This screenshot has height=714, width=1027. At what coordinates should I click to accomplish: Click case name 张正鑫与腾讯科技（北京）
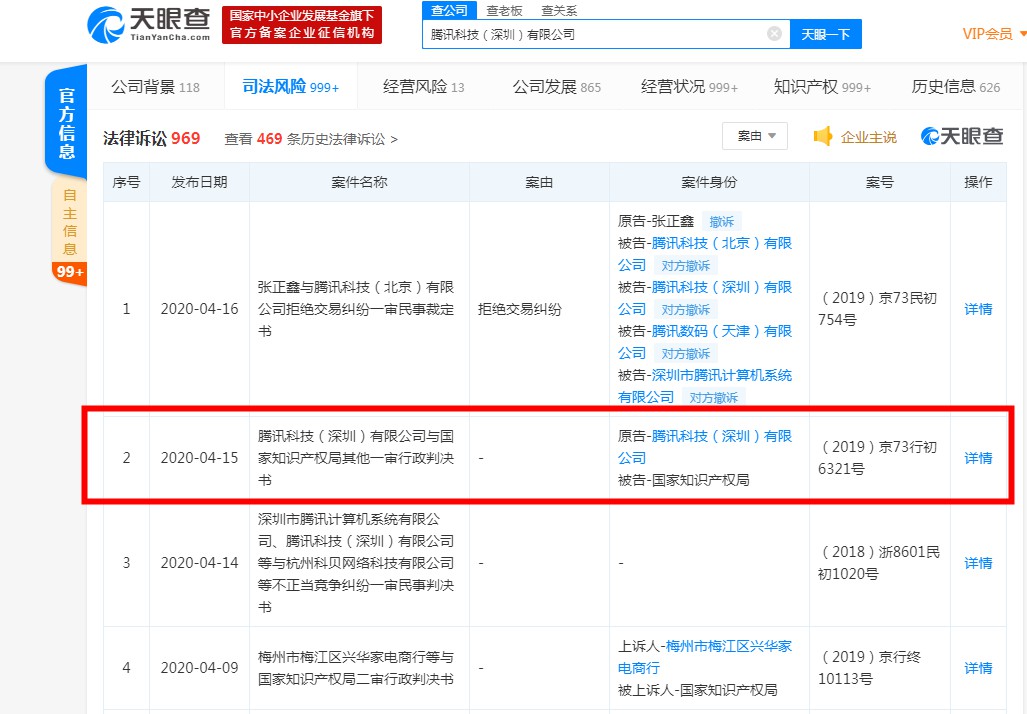point(356,309)
